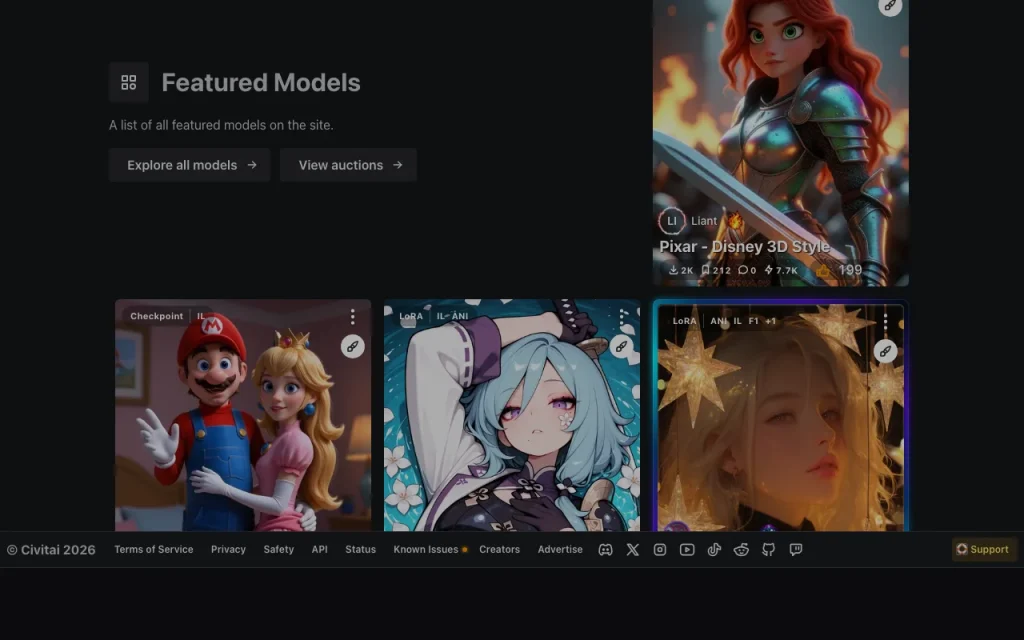This screenshot has width=1024, height=640.
Task: Open the X (Twitter) footer icon
Action: click(633, 550)
